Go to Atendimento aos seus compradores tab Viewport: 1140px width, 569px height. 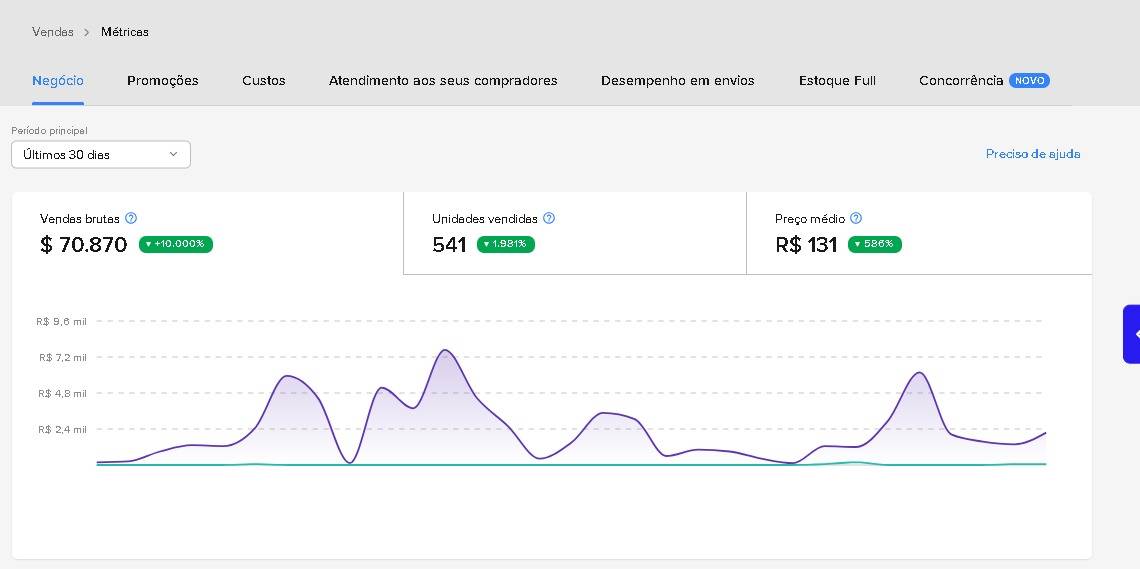(443, 80)
